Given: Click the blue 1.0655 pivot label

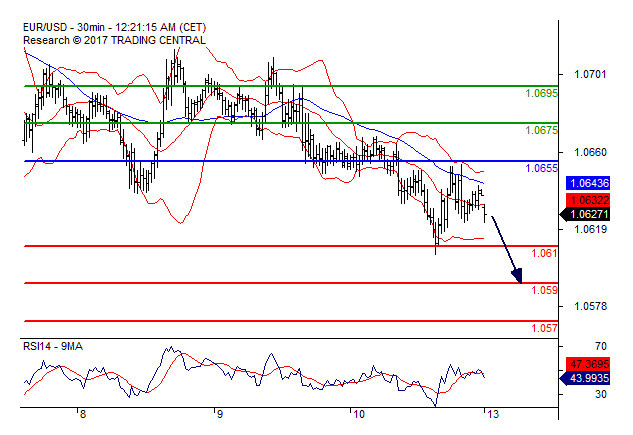Looking at the screenshot, I should (x=541, y=168).
